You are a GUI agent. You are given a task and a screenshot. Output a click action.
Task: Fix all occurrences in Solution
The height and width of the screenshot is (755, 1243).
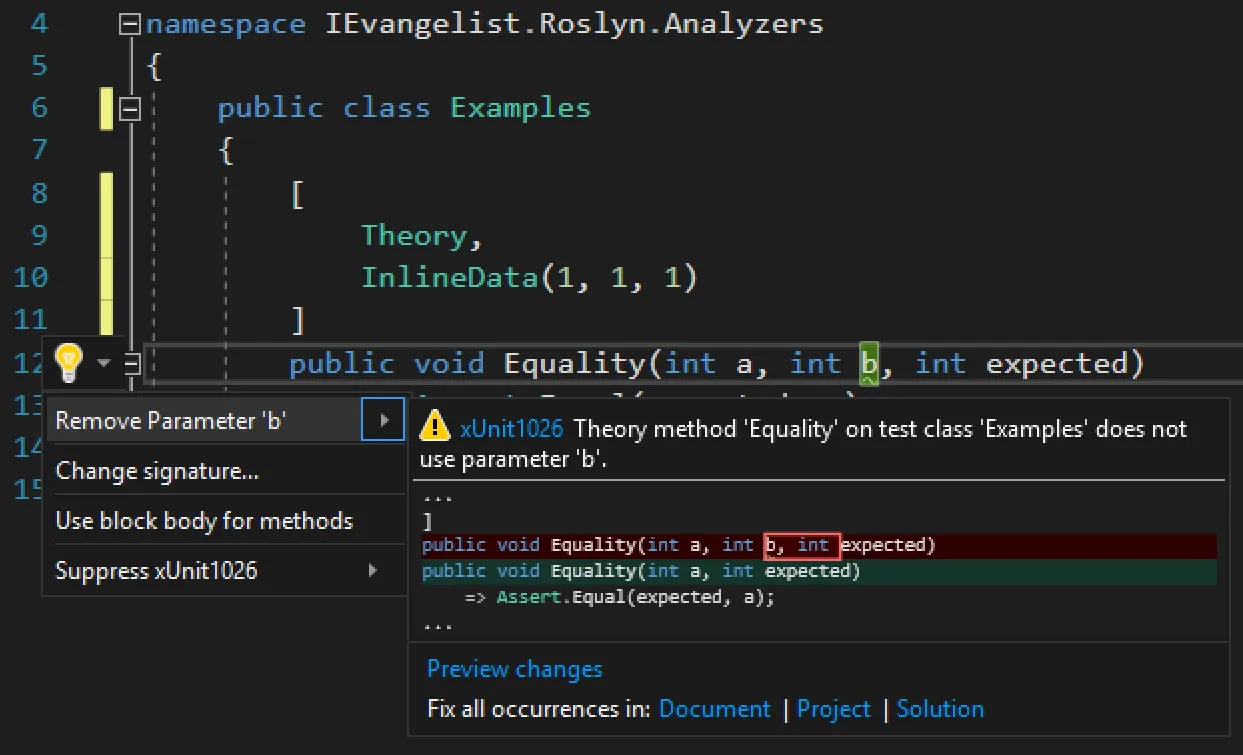(940, 708)
